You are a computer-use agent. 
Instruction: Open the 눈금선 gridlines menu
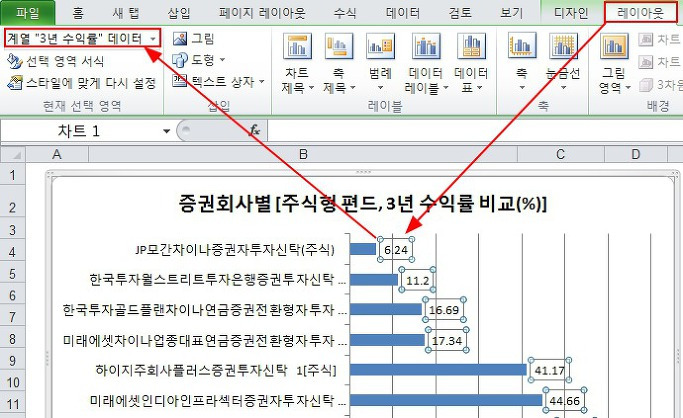[x=563, y=63]
